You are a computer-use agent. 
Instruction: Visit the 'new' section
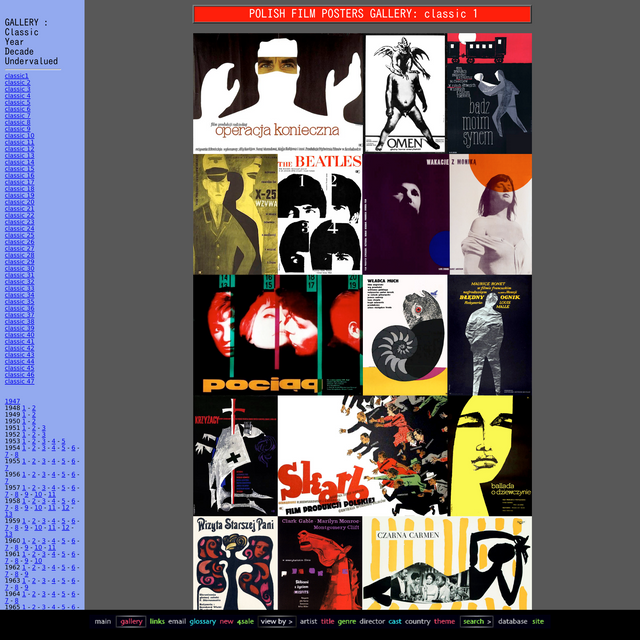(227, 622)
